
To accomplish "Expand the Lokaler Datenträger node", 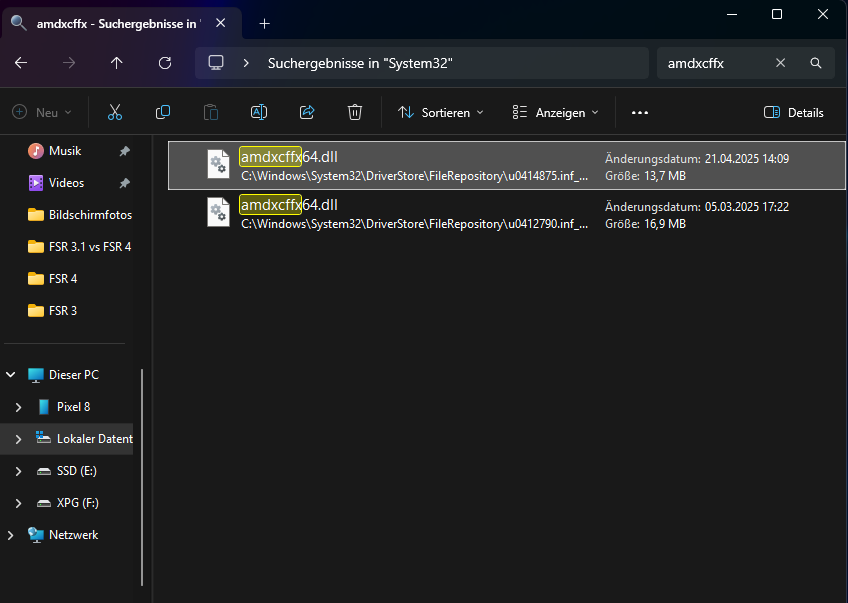I will (18, 439).
